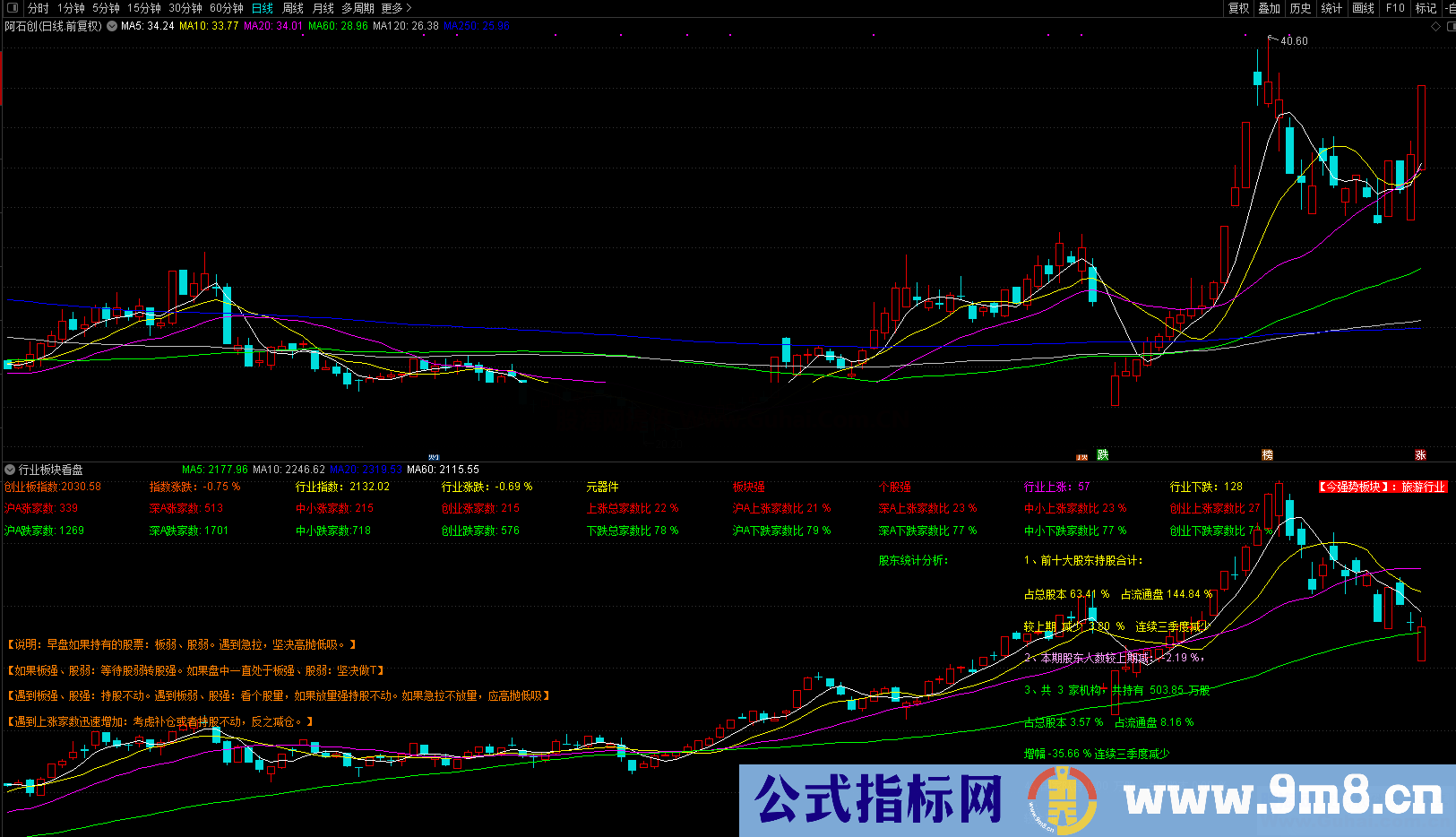Click the 板块强 label
The image size is (1456, 837).
tap(748, 487)
